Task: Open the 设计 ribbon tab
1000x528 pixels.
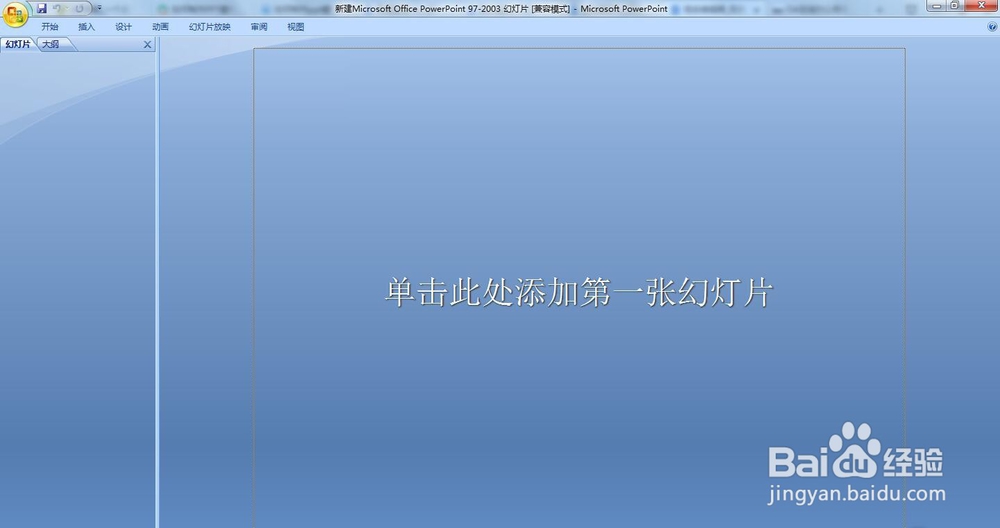Action: (123, 27)
